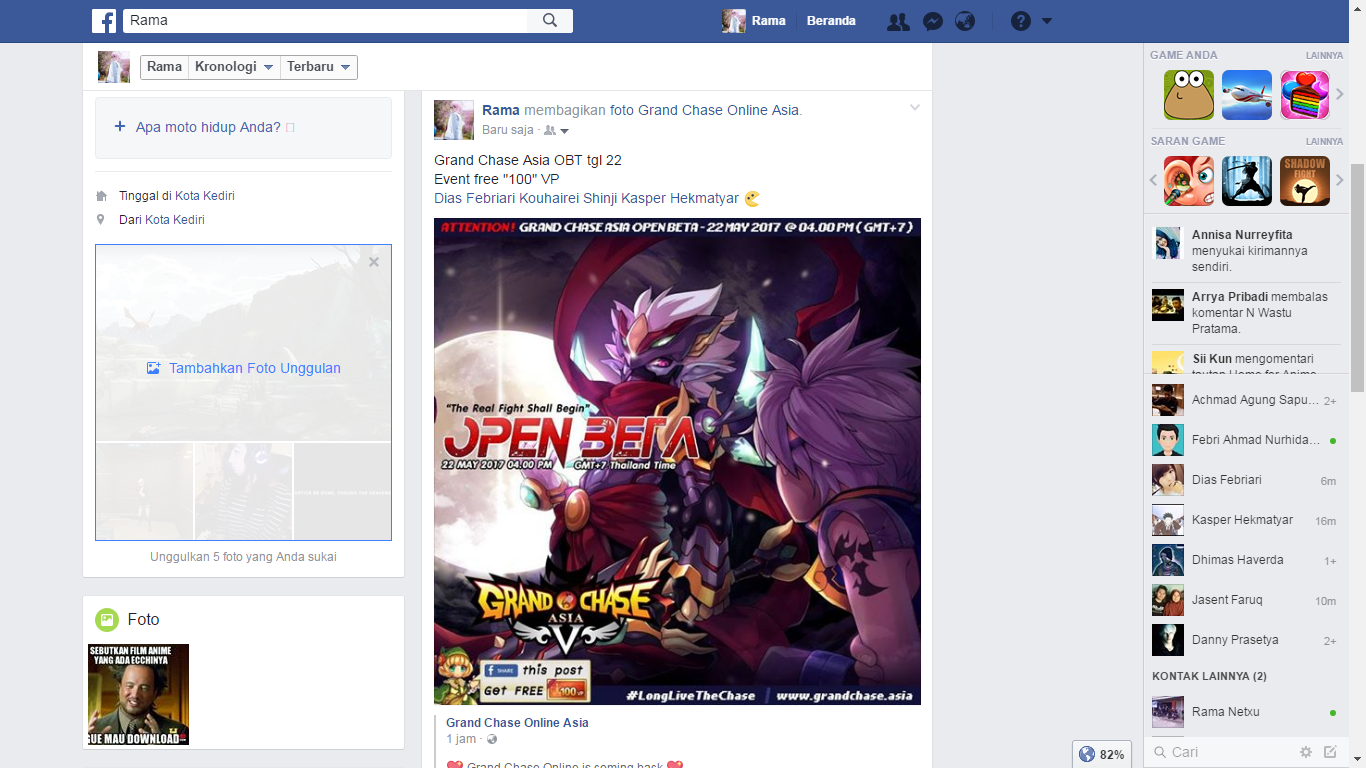Click the plus icon beside Apa moto hidup

(120, 127)
